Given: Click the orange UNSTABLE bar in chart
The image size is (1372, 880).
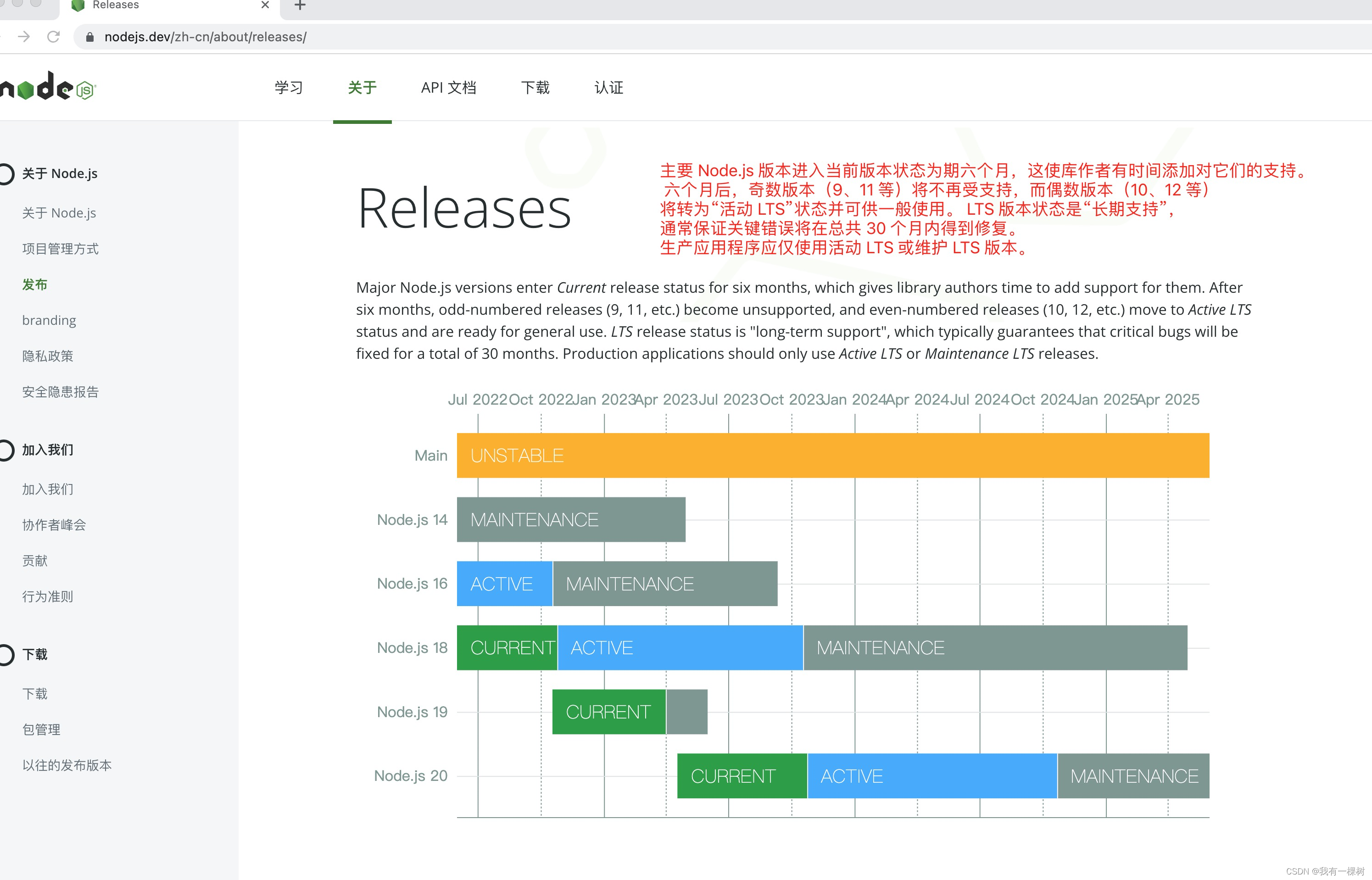Looking at the screenshot, I should [x=832, y=456].
